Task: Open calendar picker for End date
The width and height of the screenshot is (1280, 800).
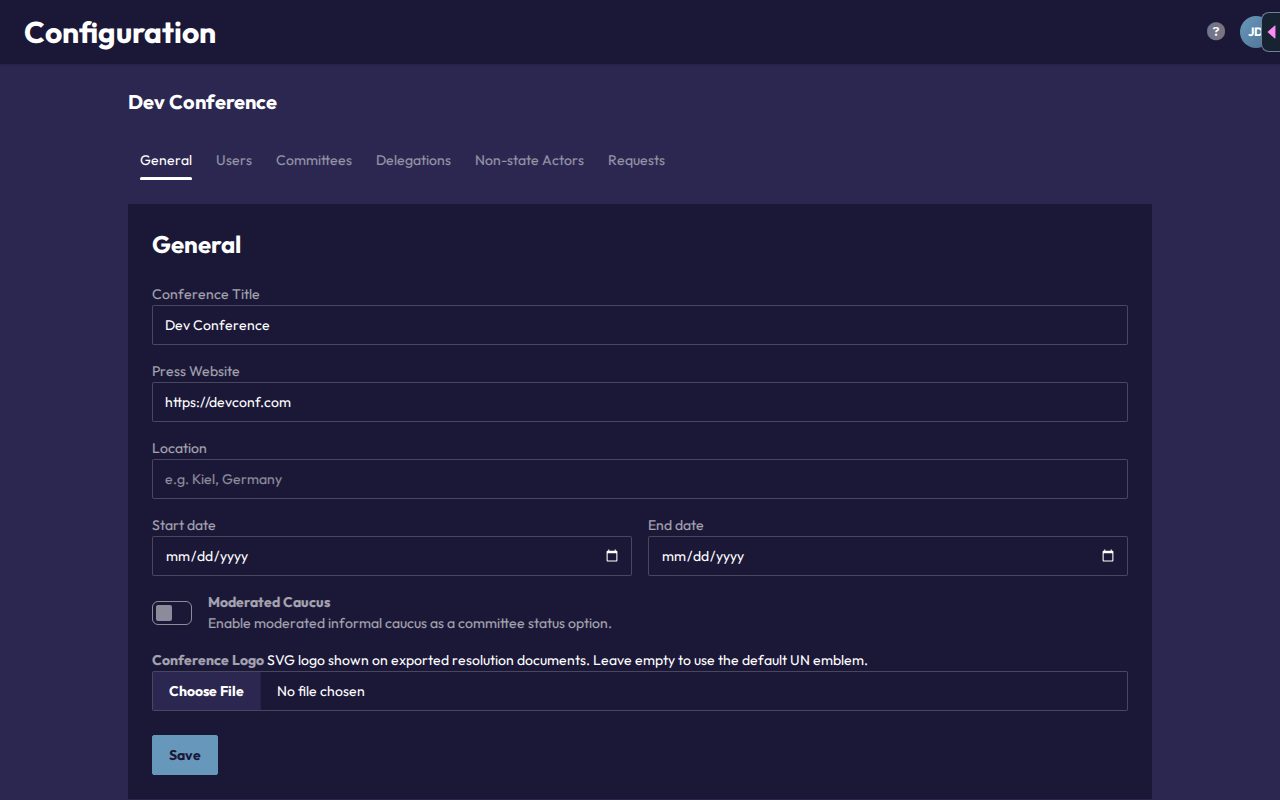Action: coord(1108,556)
